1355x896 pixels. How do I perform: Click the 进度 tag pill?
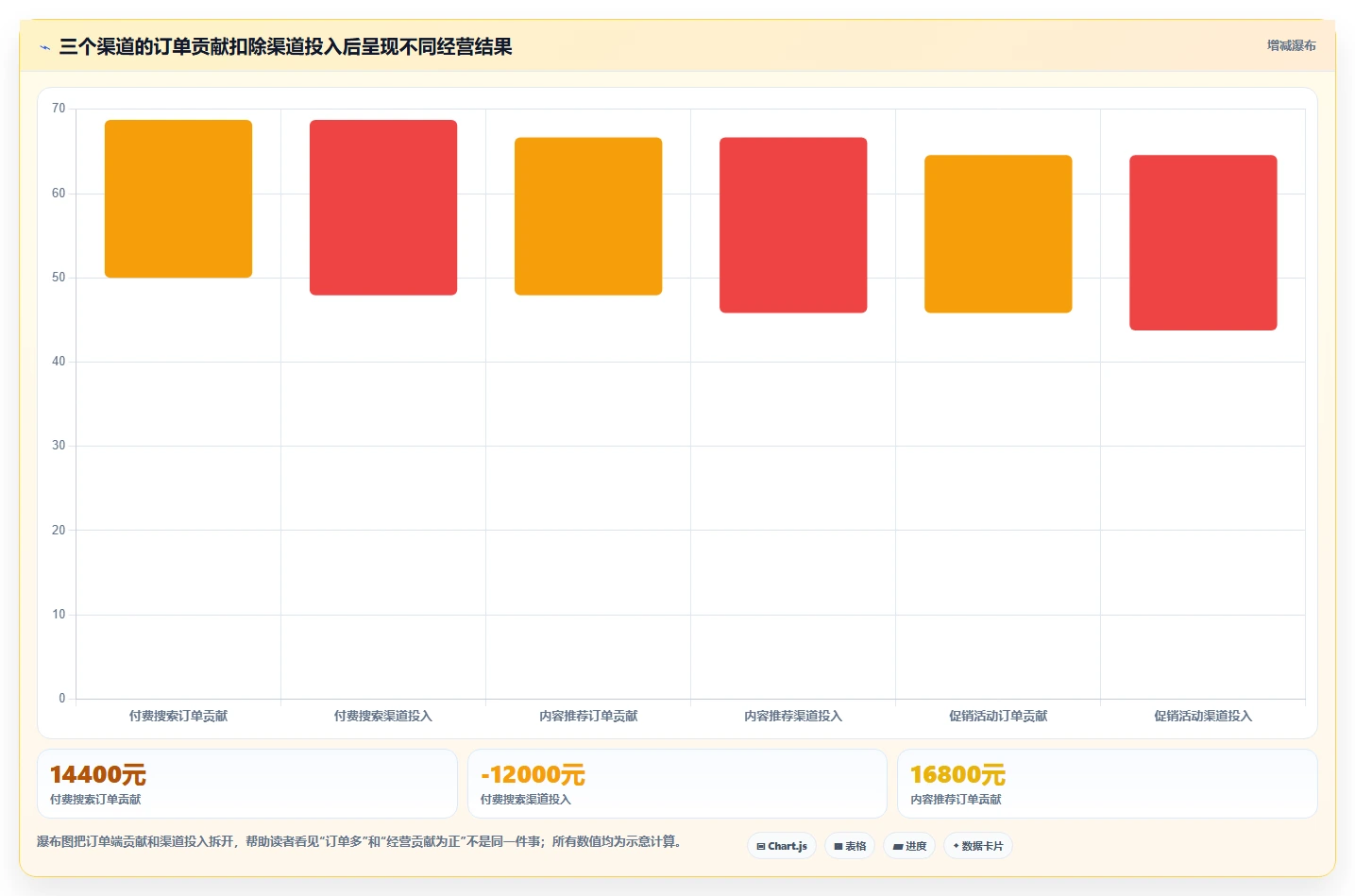[909, 846]
